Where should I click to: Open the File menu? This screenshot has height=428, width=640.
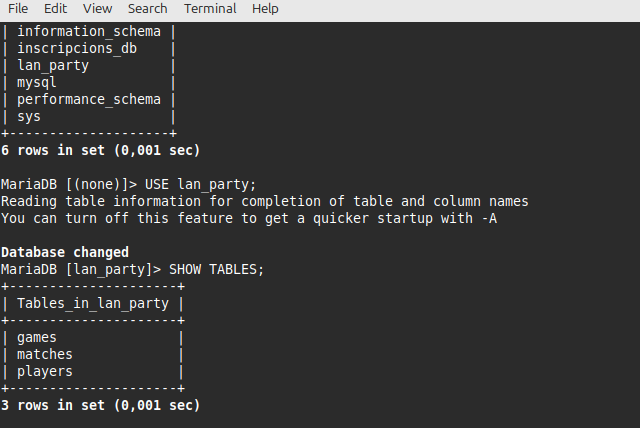(18, 9)
